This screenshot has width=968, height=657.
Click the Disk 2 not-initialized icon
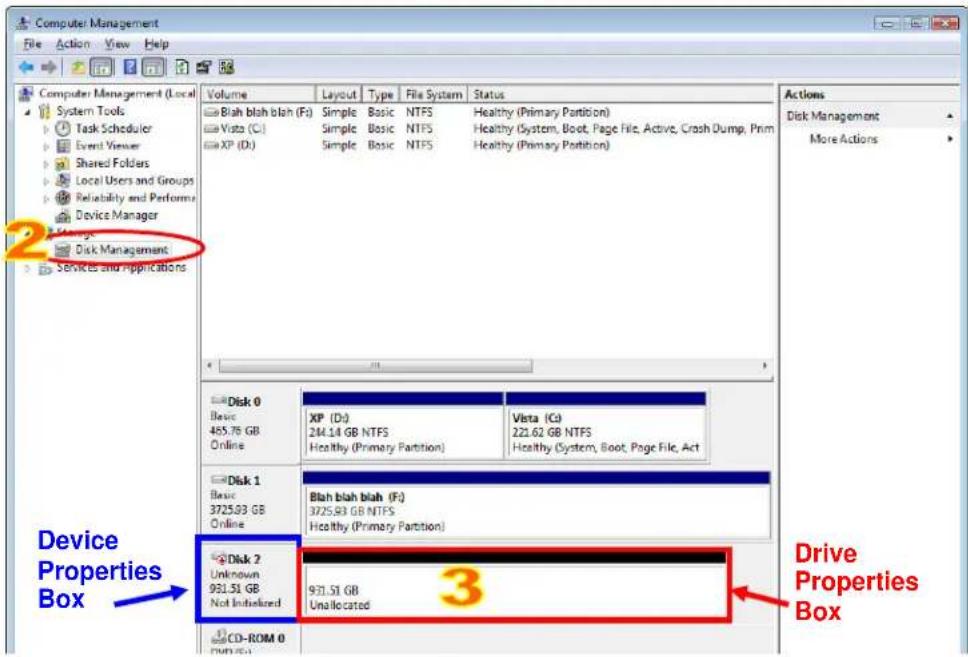219,558
